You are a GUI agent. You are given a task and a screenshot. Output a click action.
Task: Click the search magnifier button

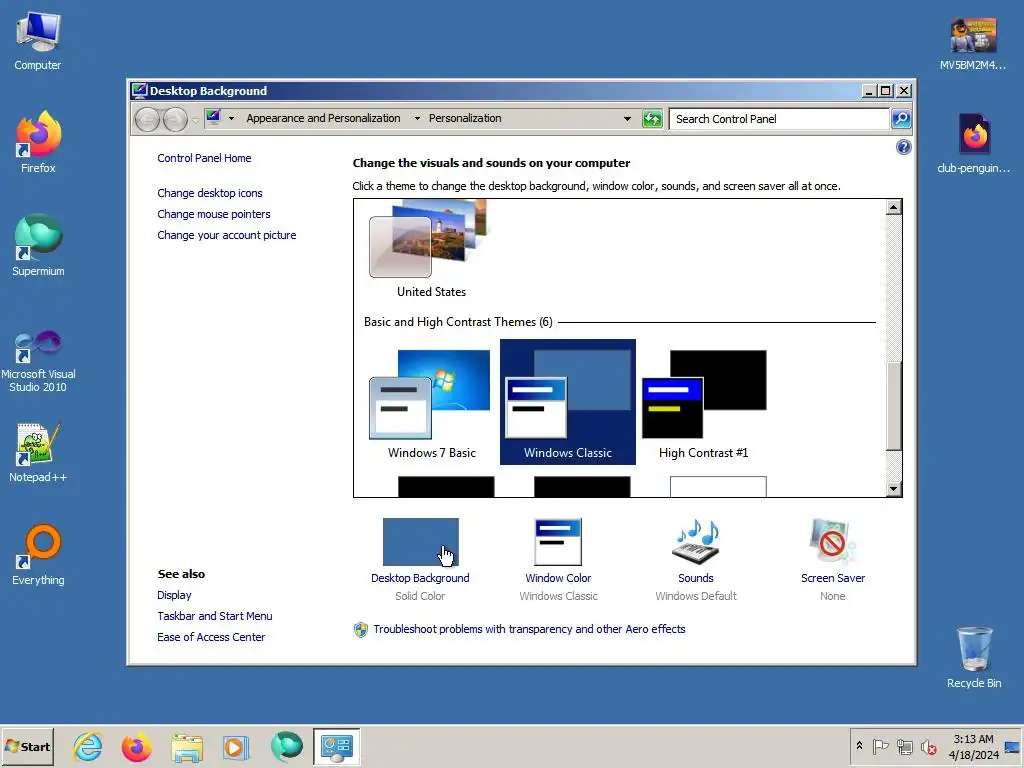tap(901, 119)
